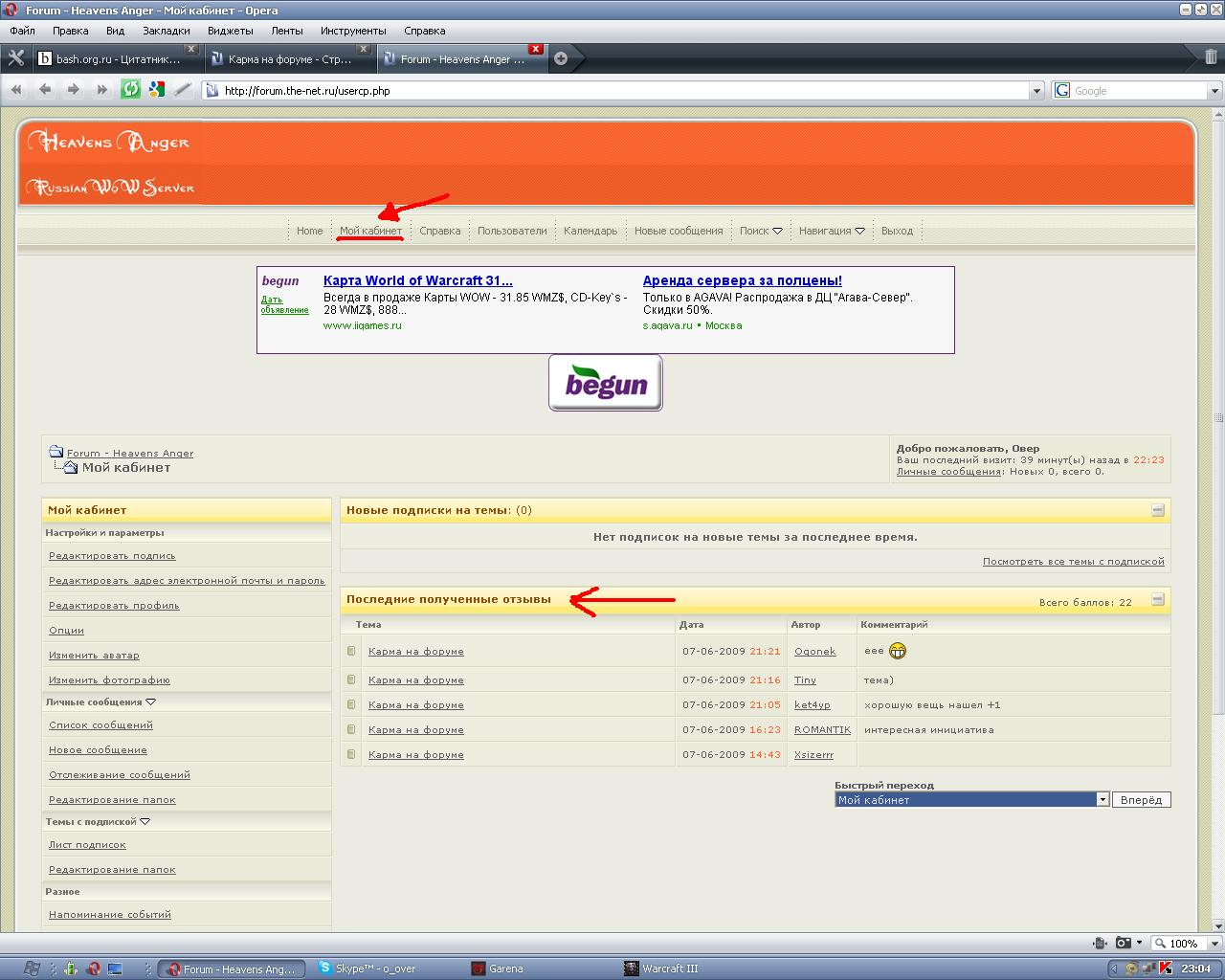Viewport: 1225px width, 980px height.
Task: Click the page's vertical scrollbar
Action: pyautogui.click(x=1218, y=520)
